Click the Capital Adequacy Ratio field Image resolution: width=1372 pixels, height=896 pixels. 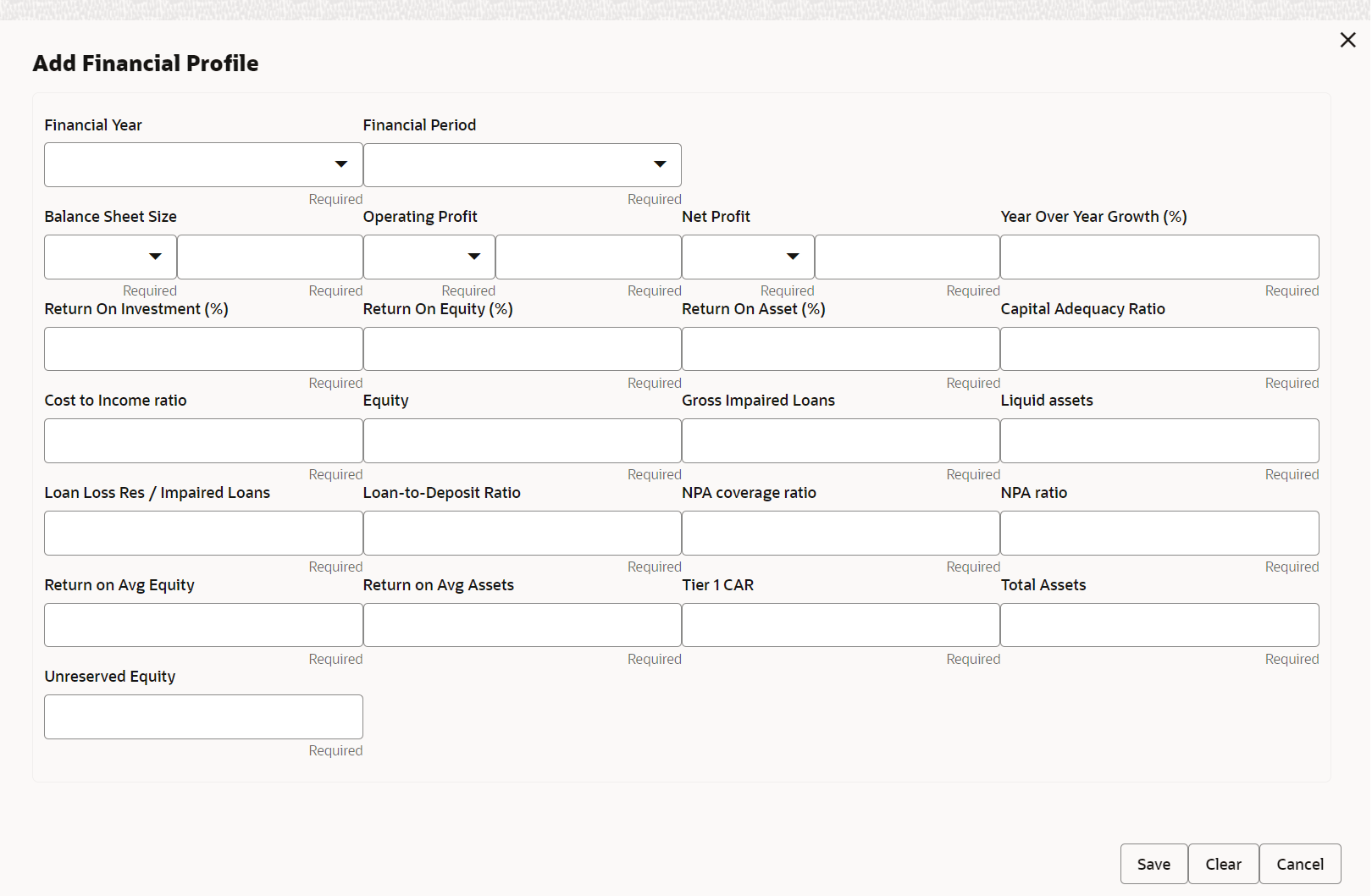point(1159,349)
